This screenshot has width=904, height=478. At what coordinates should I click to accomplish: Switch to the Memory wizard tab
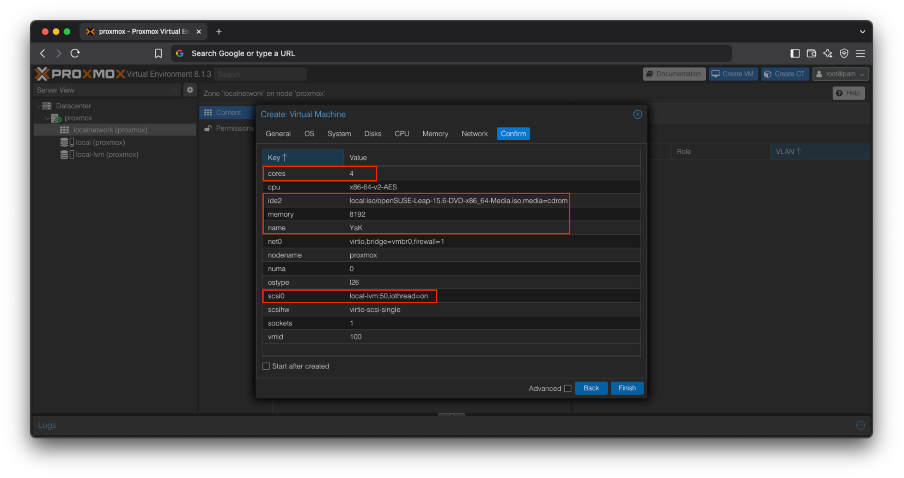pos(435,134)
